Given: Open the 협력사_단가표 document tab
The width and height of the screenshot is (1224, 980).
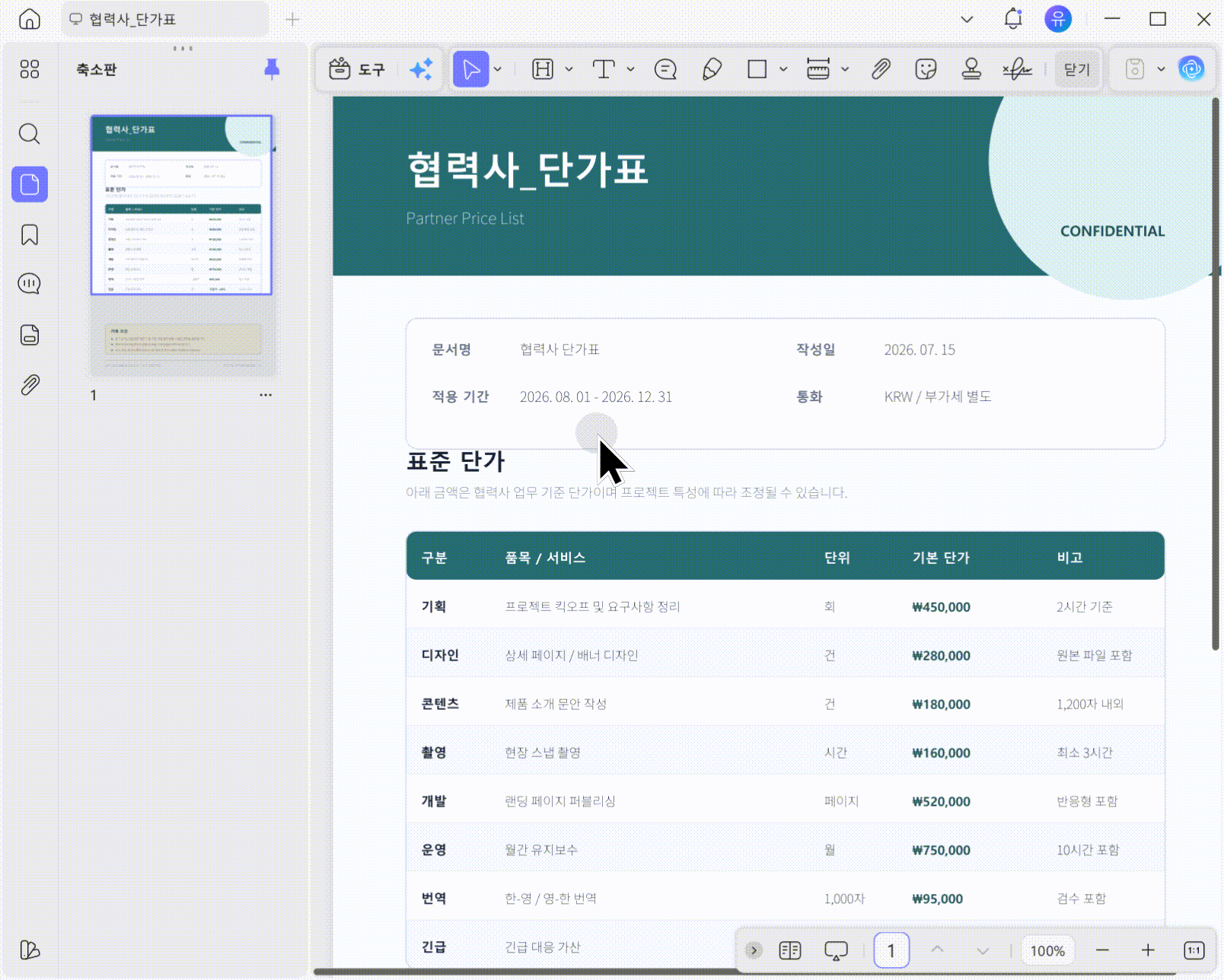Looking at the screenshot, I should (164, 19).
